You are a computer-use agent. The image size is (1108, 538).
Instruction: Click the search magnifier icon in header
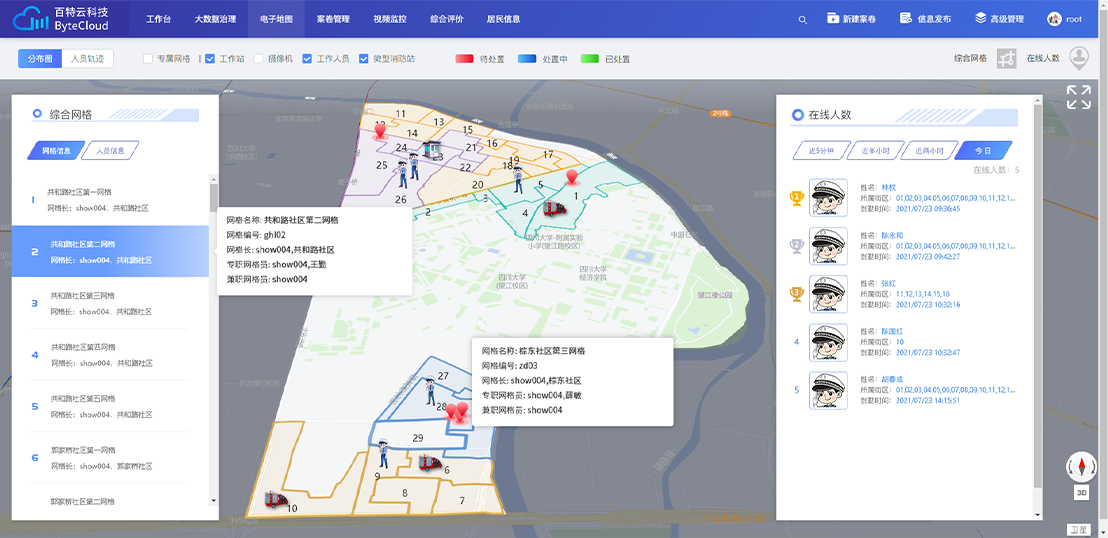pyautogui.click(x=803, y=20)
